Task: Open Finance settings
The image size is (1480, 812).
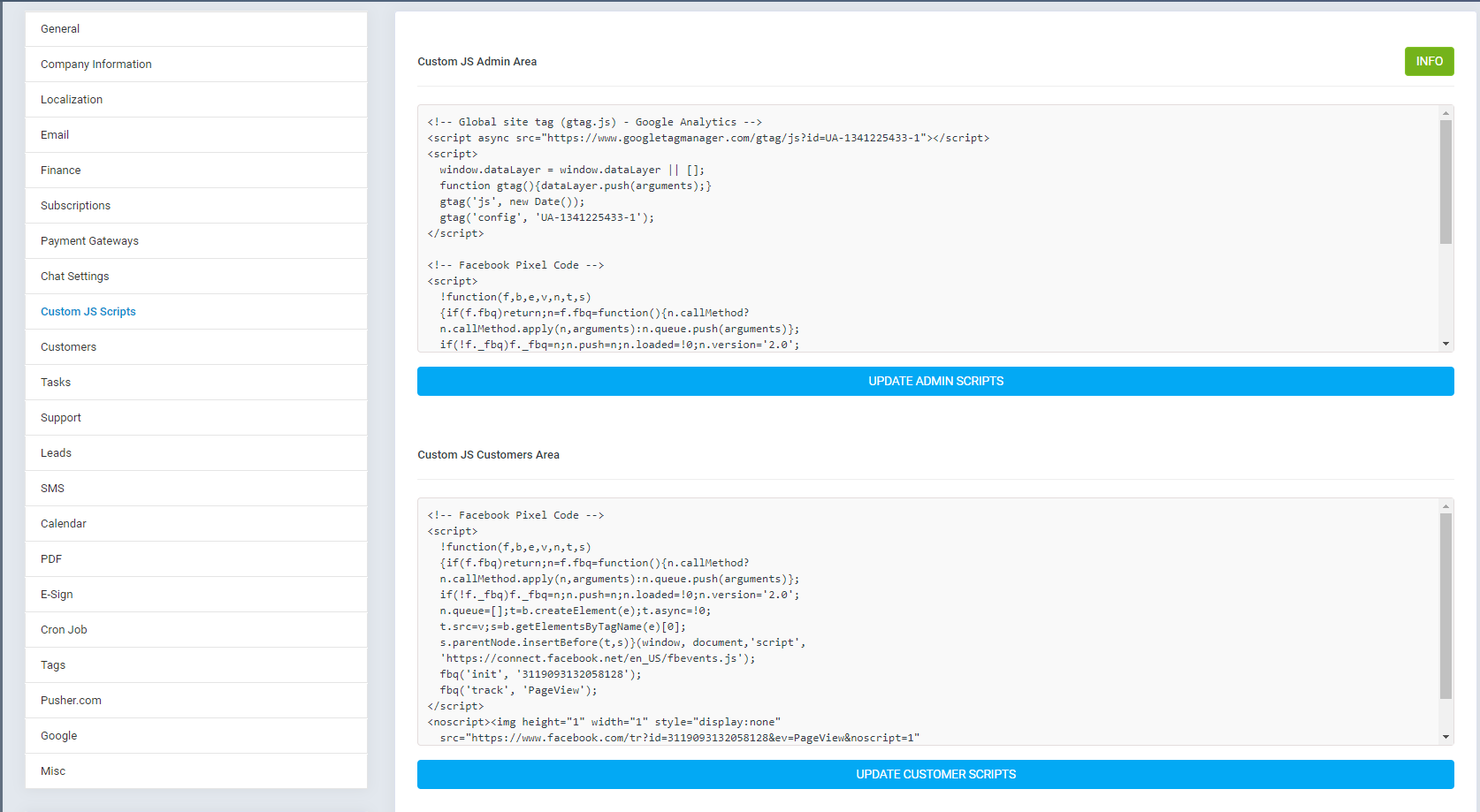Action: pos(195,171)
